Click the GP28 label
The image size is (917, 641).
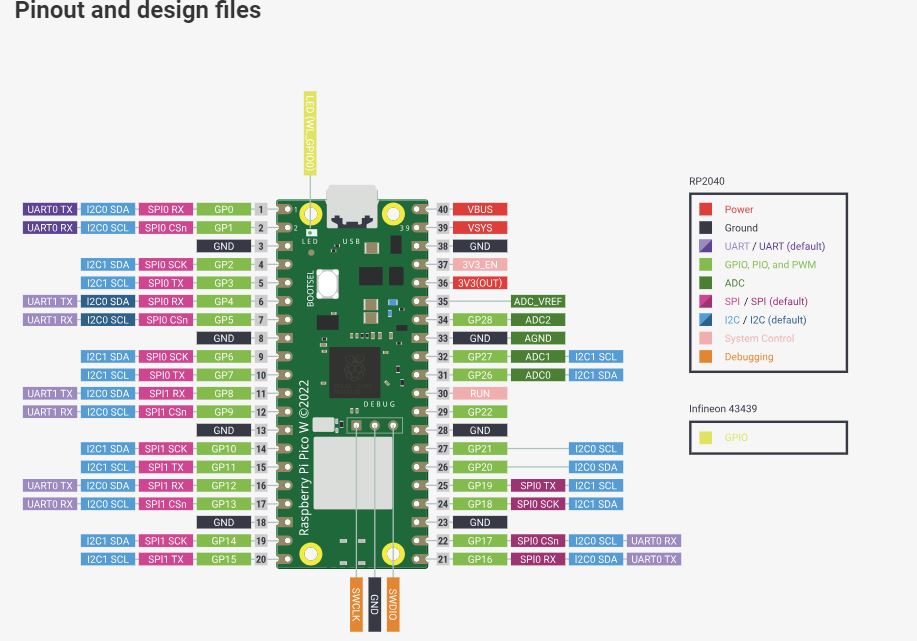point(480,320)
